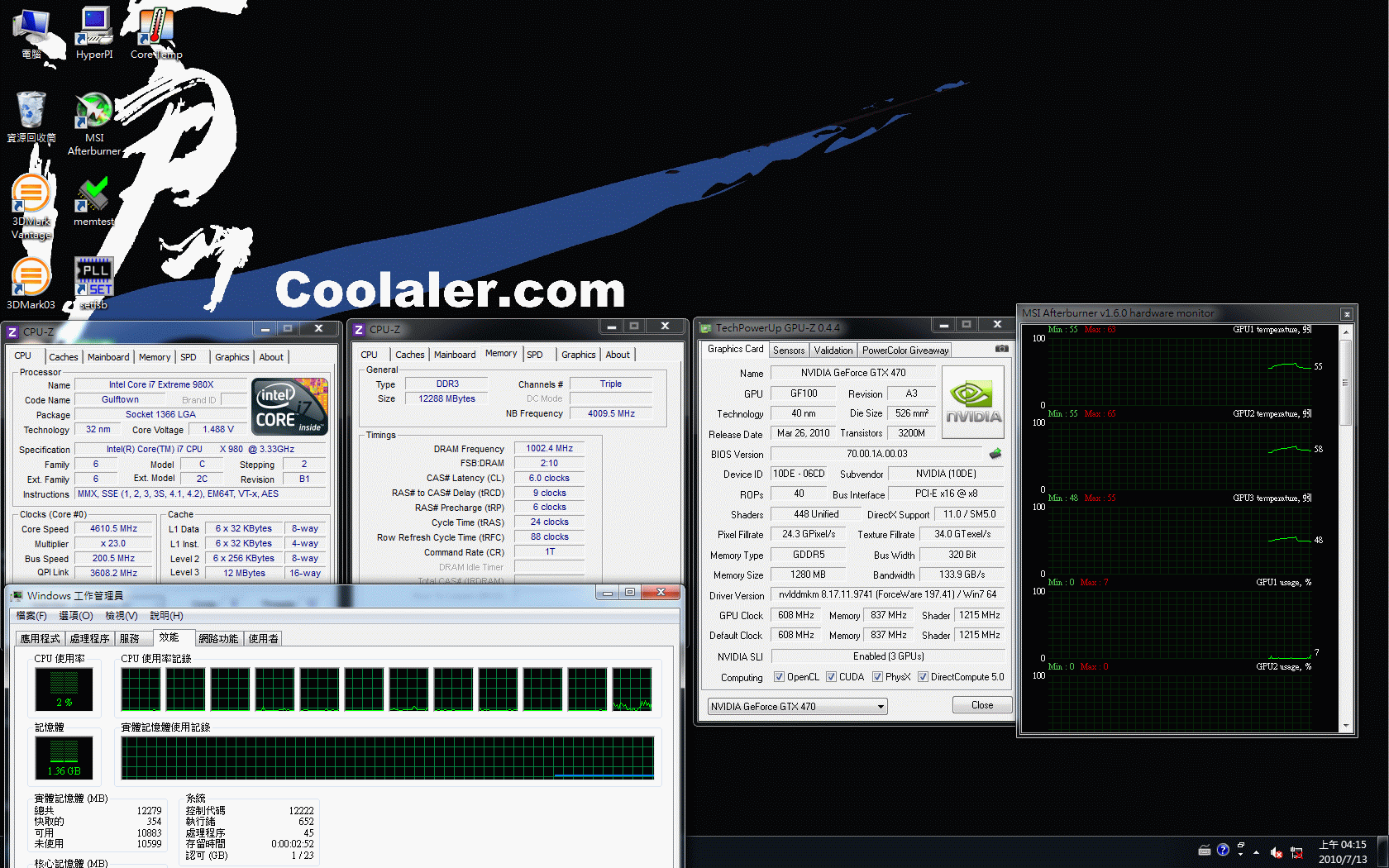
Task: Toggle the OpenCL checkbox in GPU-Z
Action: point(779,676)
